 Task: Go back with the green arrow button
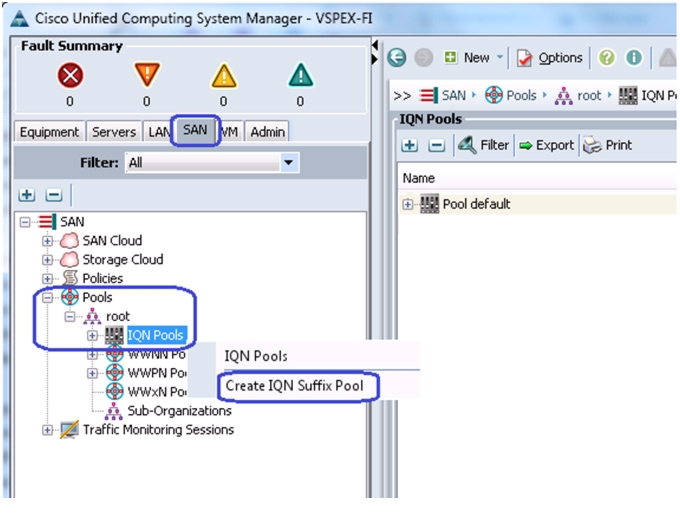point(396,58)
